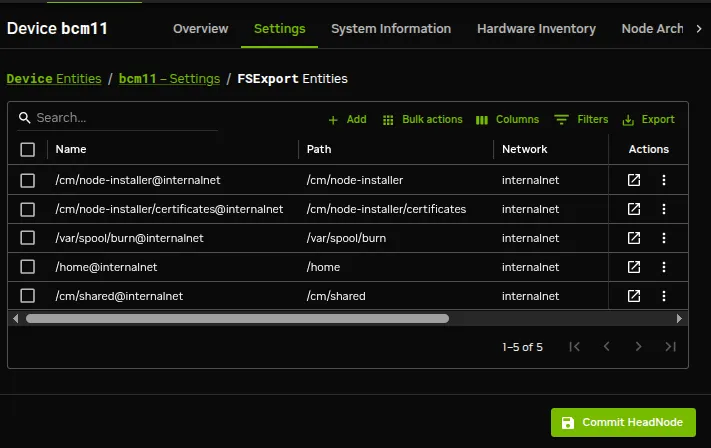
Task: Click the search magnifier icon
Action: pos(24,118)
